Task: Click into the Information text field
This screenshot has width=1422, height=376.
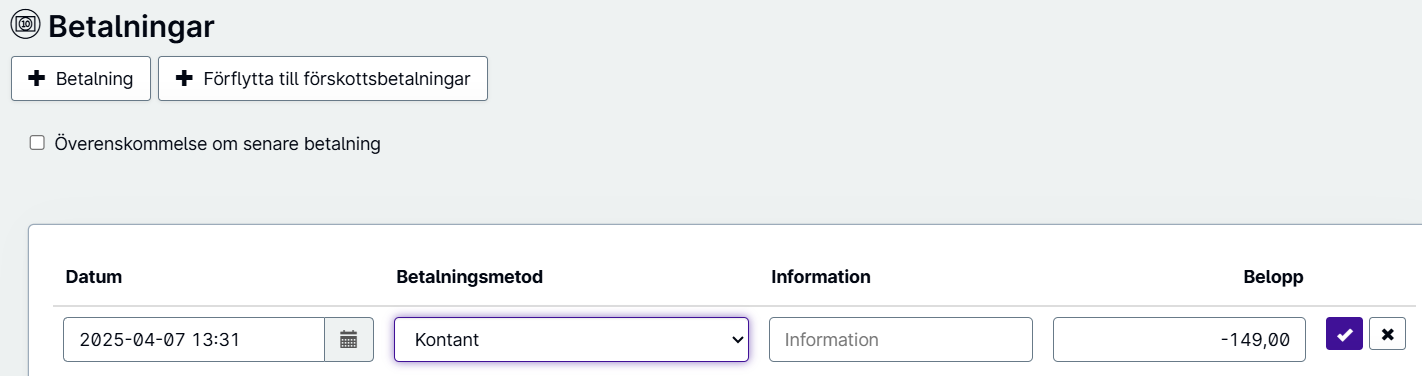Action: pyautogui.click(x=901, y=340)
